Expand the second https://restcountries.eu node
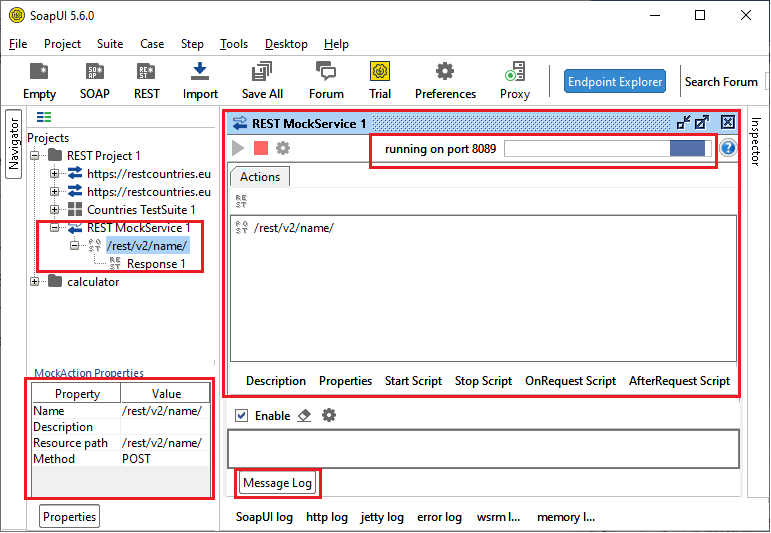 click(55, 192)
